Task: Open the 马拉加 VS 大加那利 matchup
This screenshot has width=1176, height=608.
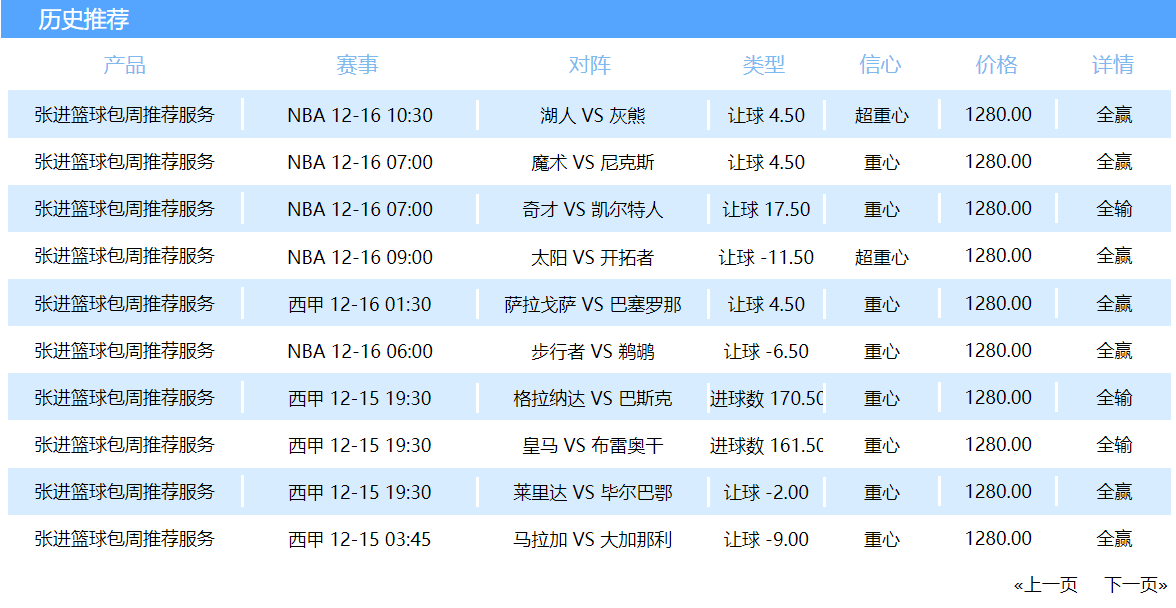Action: coord(592,539)
